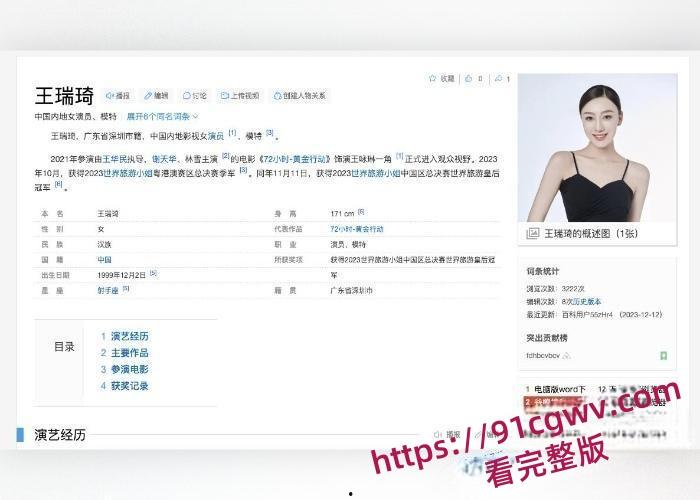Click the 创建人物关系 icon

coord(277,96)
